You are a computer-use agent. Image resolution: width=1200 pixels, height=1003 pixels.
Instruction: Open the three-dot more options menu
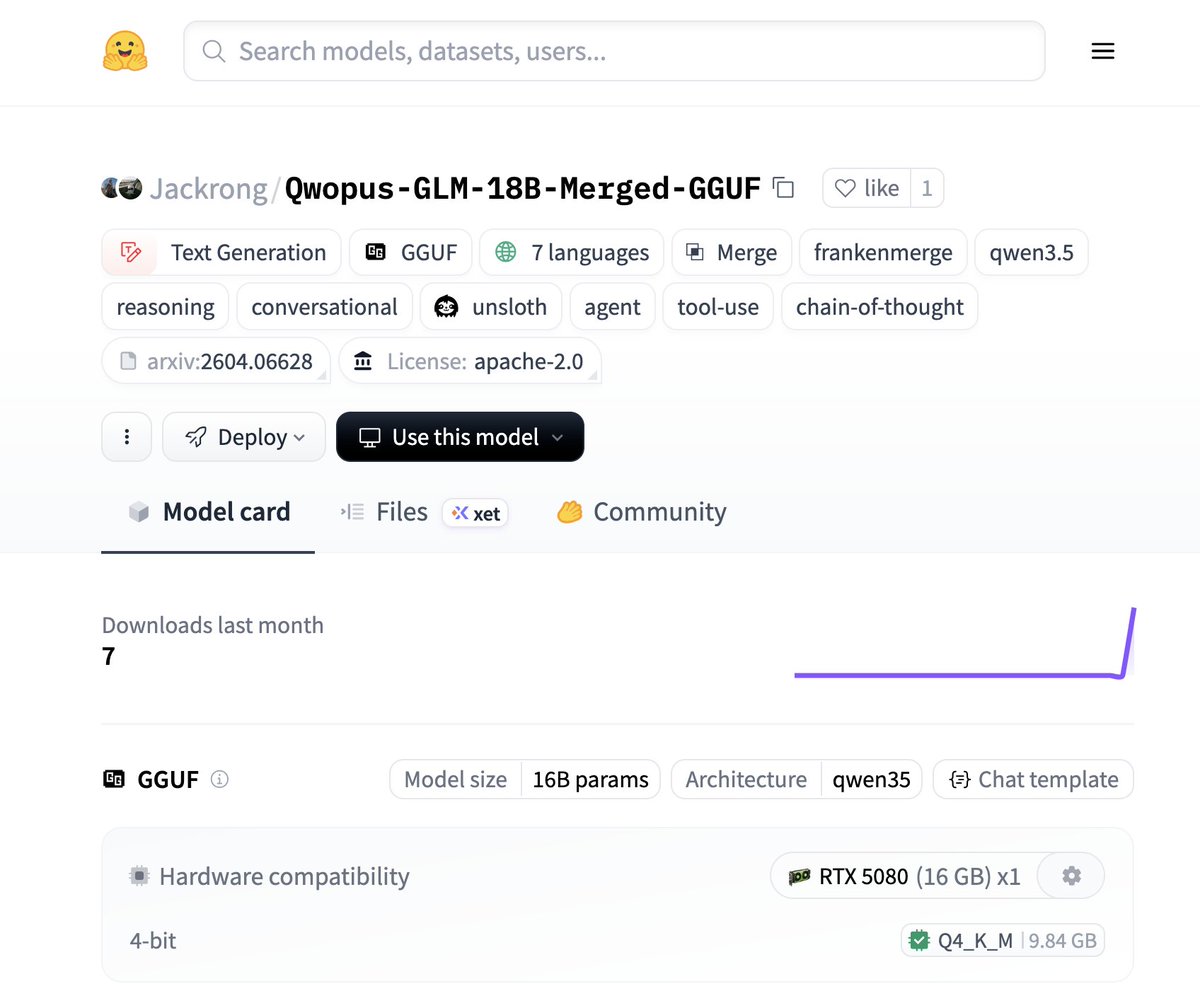coord(127,437)
